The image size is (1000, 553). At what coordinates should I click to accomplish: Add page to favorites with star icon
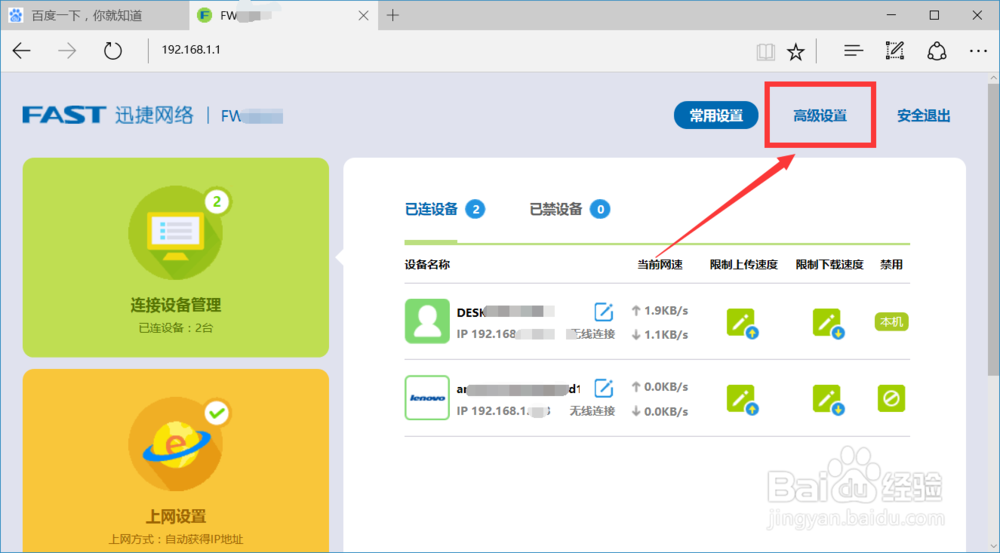point(795,52)
